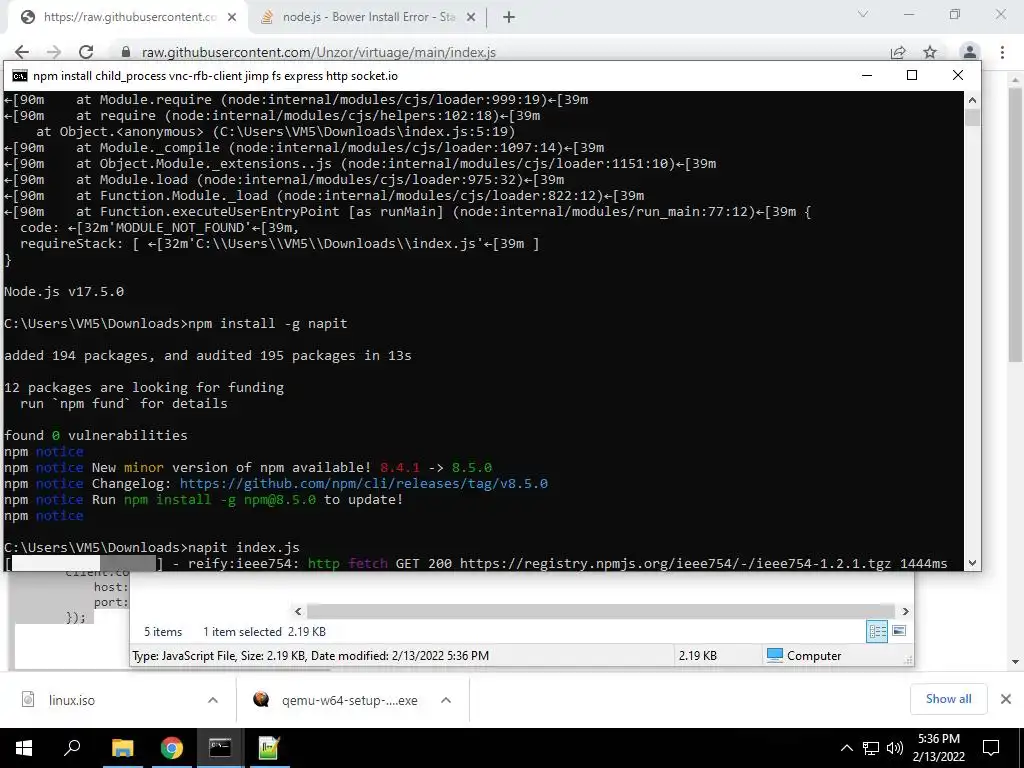The image size is (1024, 768).
Task: Switch to the node.js Bower Install Error tab
Action: click(x=369, y=17)
